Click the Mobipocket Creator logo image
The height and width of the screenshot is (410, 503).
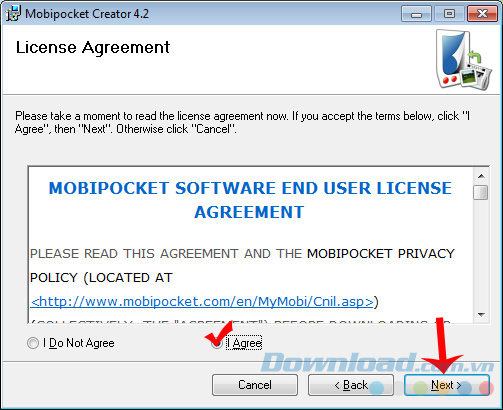click(464, 60)
